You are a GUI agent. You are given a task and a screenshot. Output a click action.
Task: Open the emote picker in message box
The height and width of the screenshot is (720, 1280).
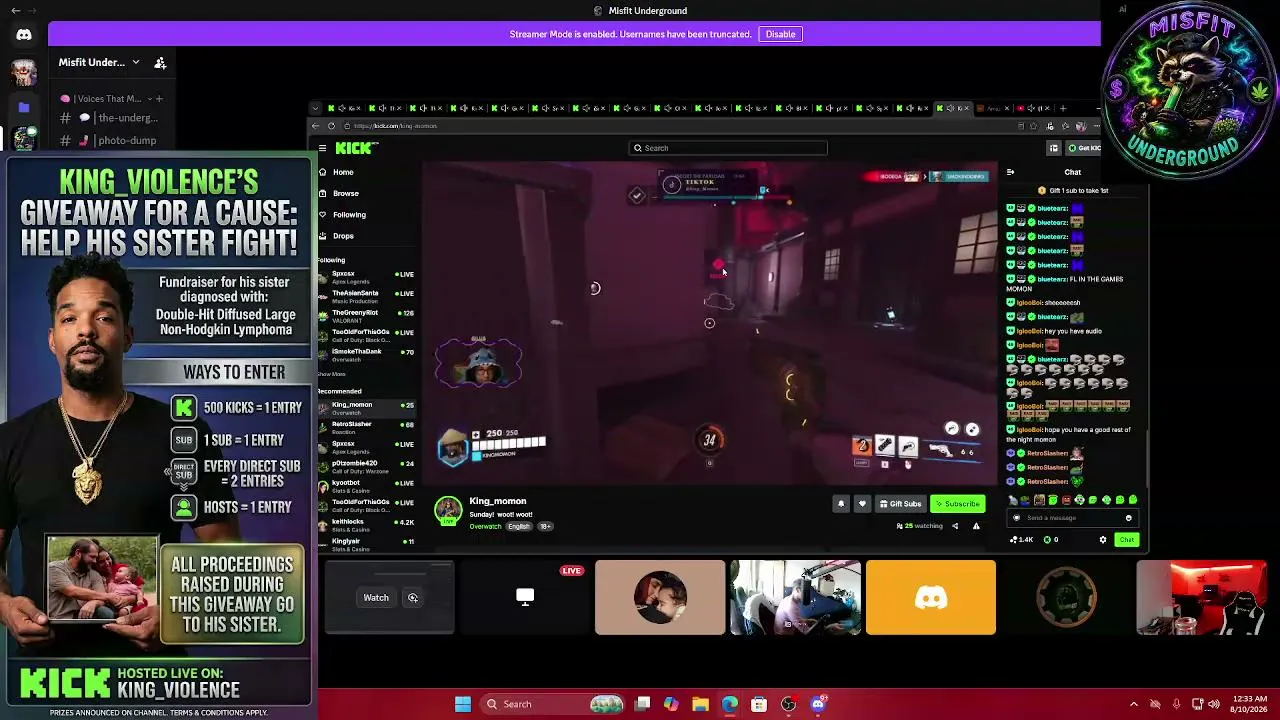1128,518
